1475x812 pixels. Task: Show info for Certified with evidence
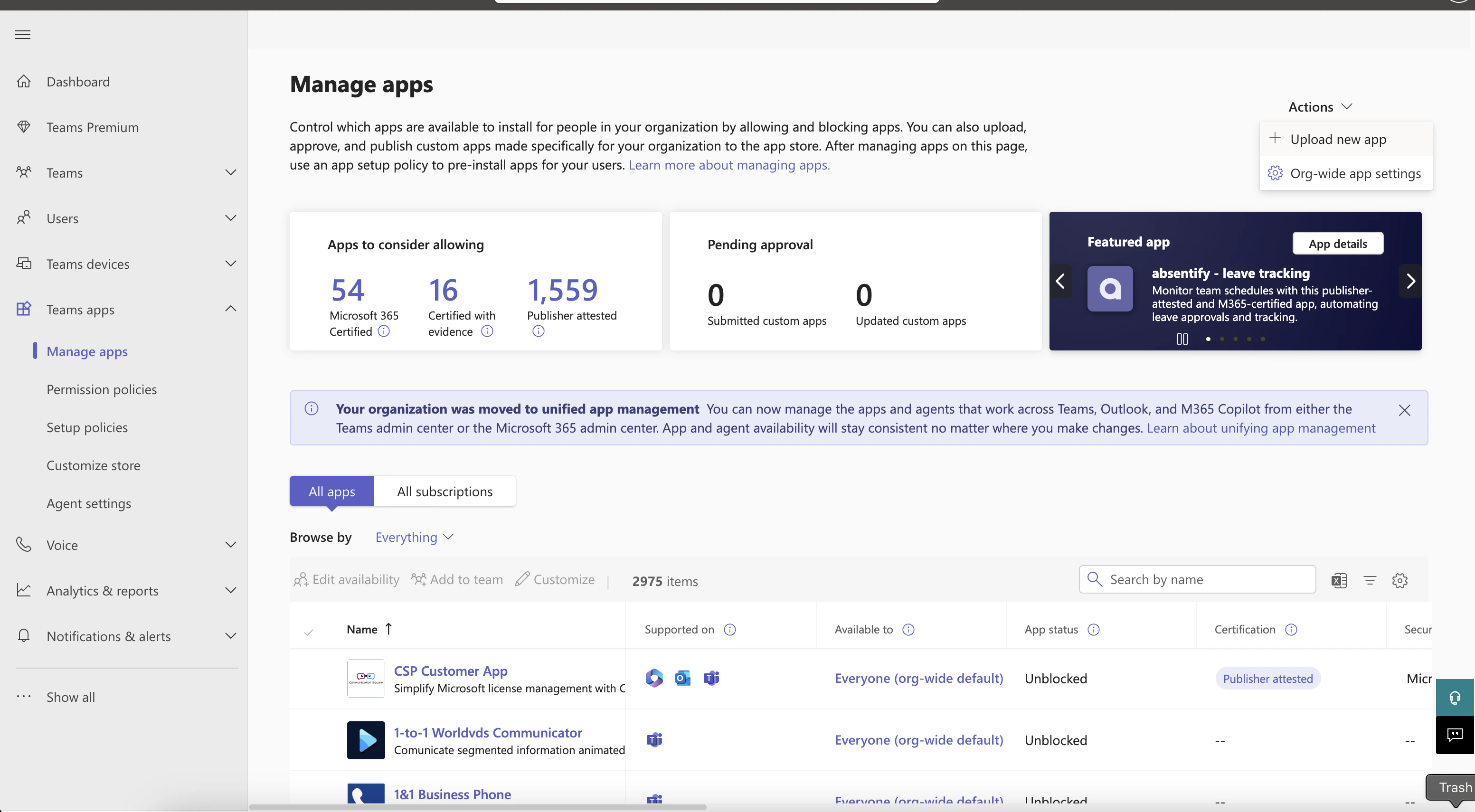(x=487, y=331)
